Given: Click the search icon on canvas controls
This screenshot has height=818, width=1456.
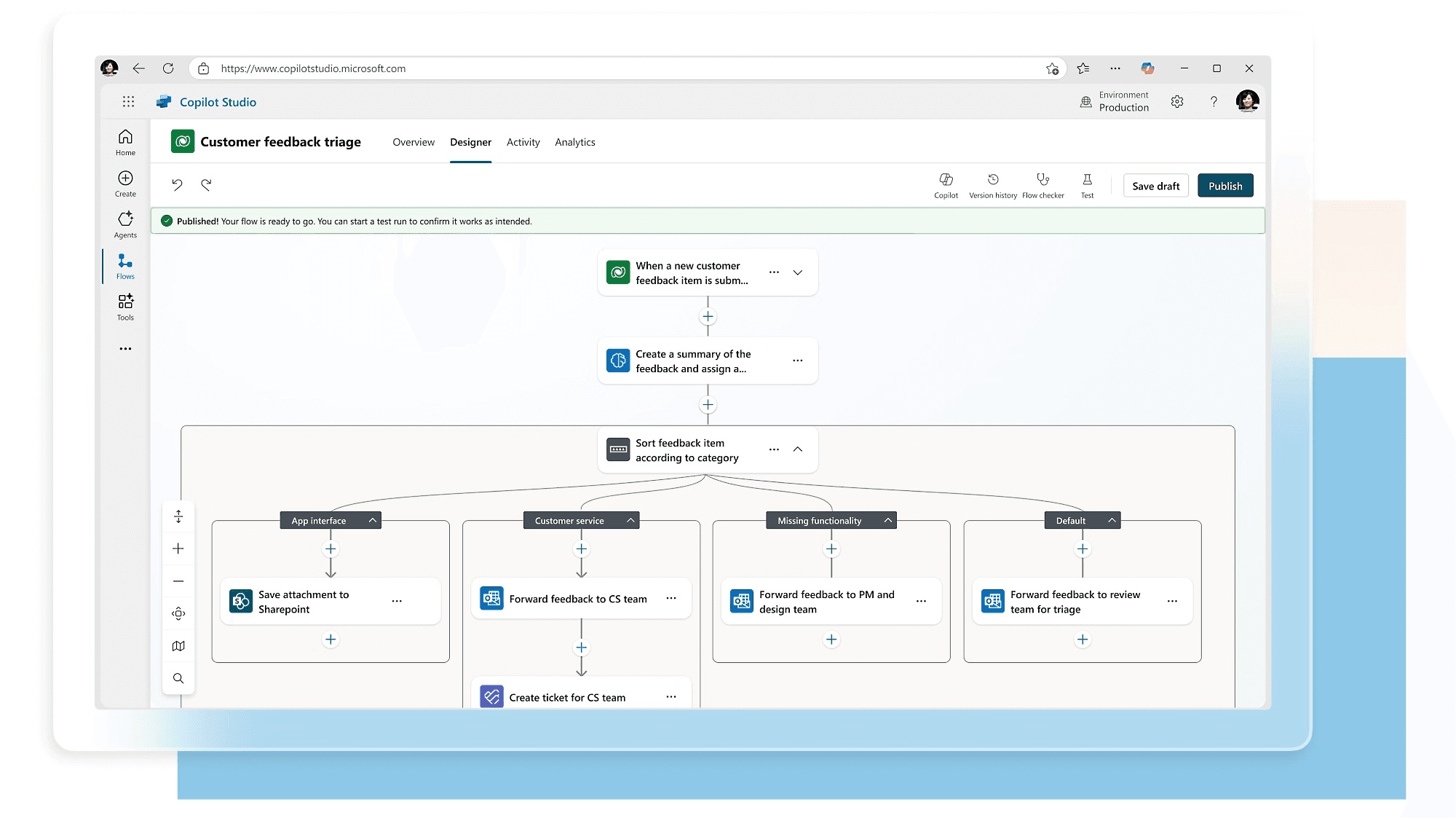Looking at the screenshot, I should [178, 678].
